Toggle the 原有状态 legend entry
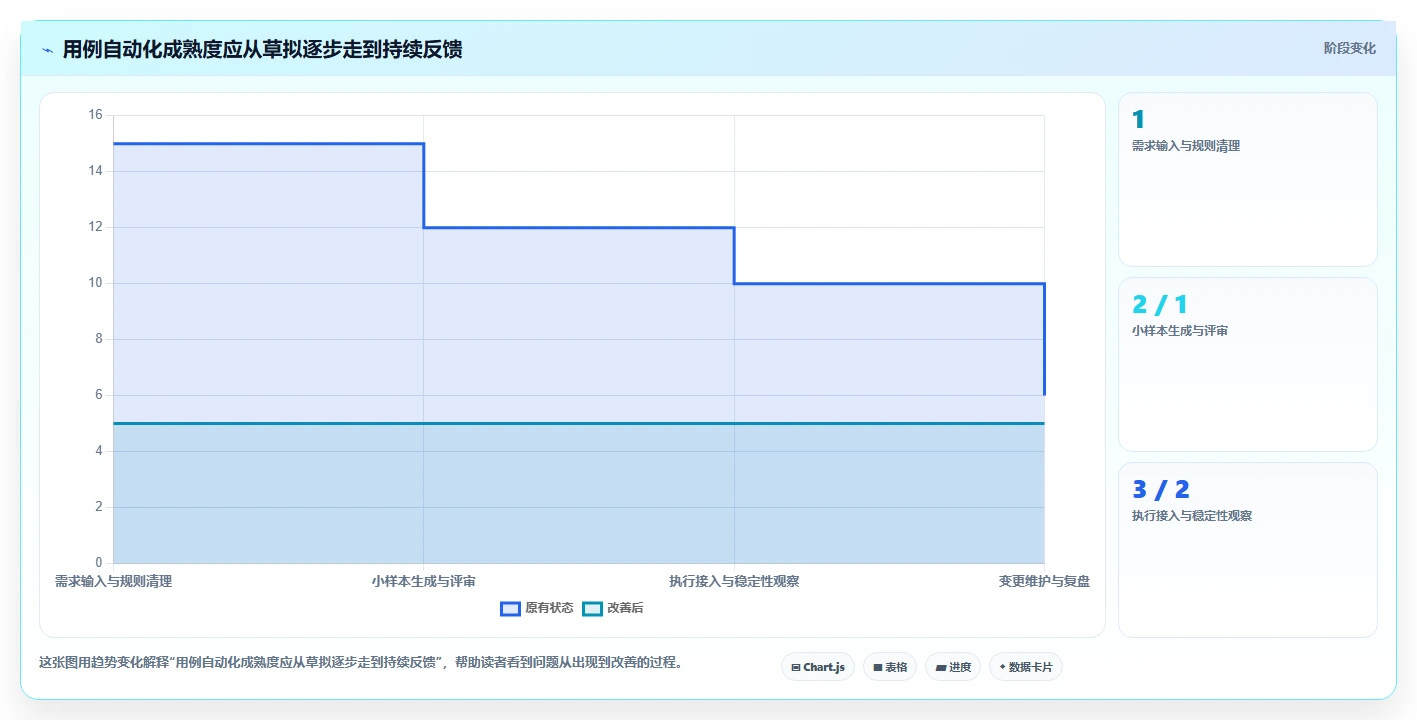The height and width of the screenshot is (720, 1417). [x=537, y=608]
